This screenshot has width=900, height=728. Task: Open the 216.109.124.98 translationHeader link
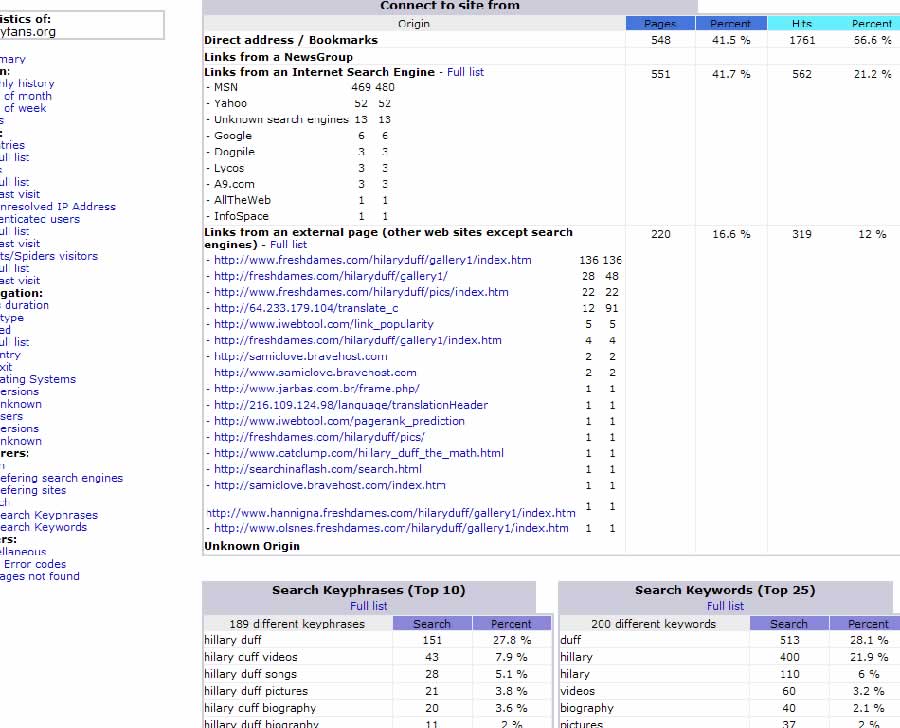[351, 405]
